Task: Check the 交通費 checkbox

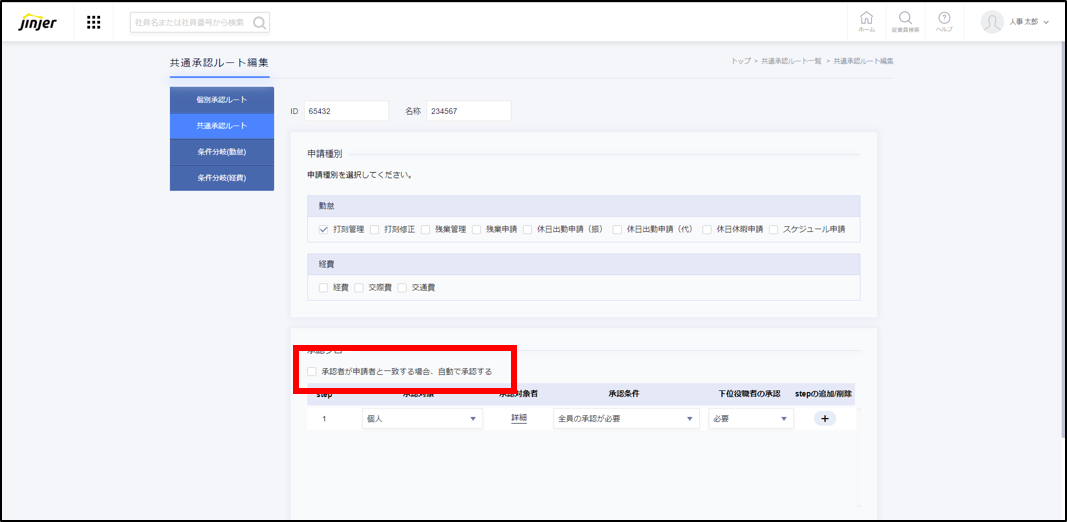Action: [402, 287]
